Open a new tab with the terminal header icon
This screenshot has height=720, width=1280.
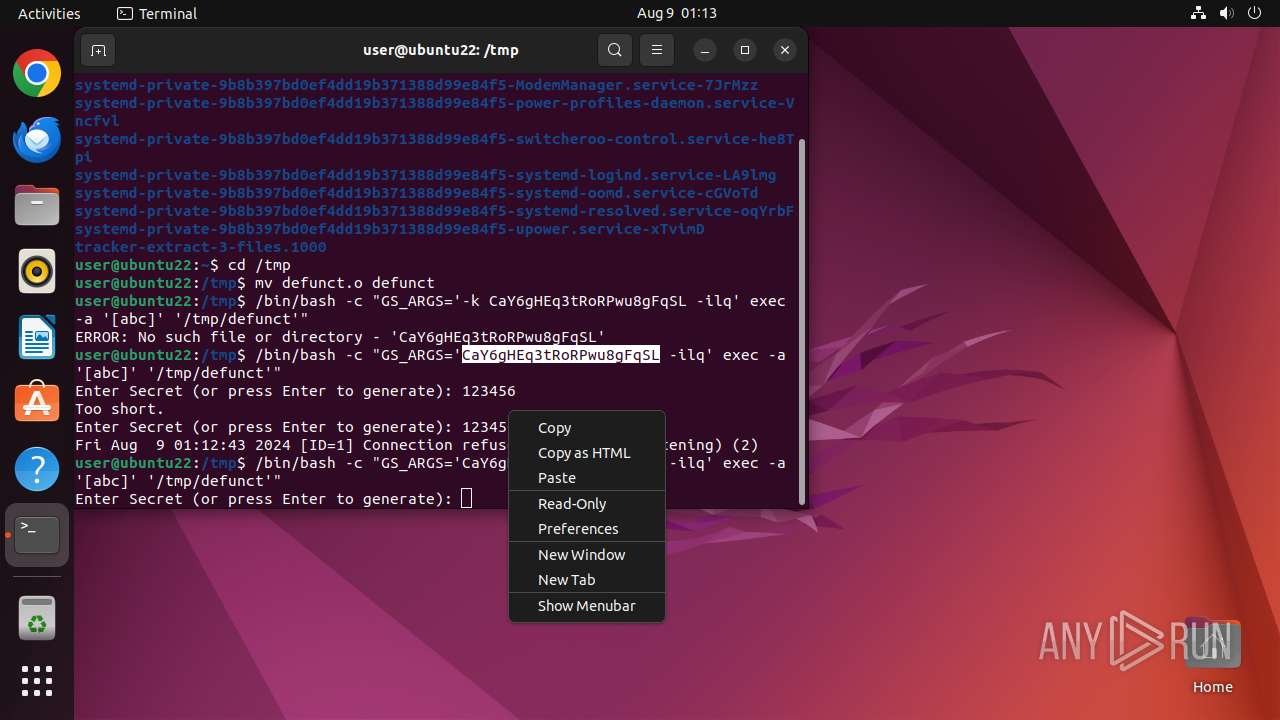(x=98, y=50)
